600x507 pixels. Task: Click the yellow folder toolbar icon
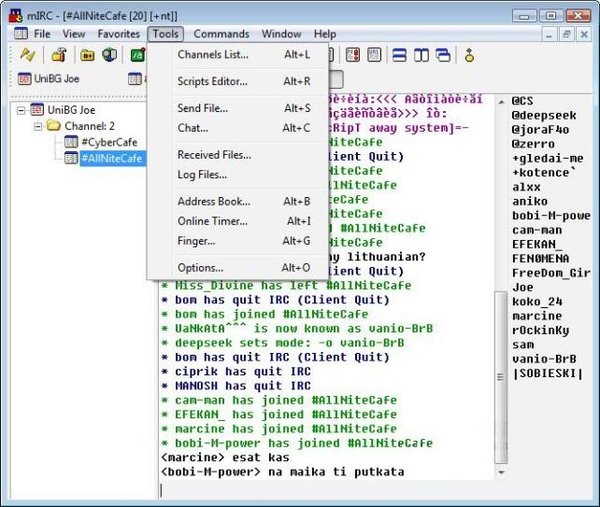(x=87, y=55)
